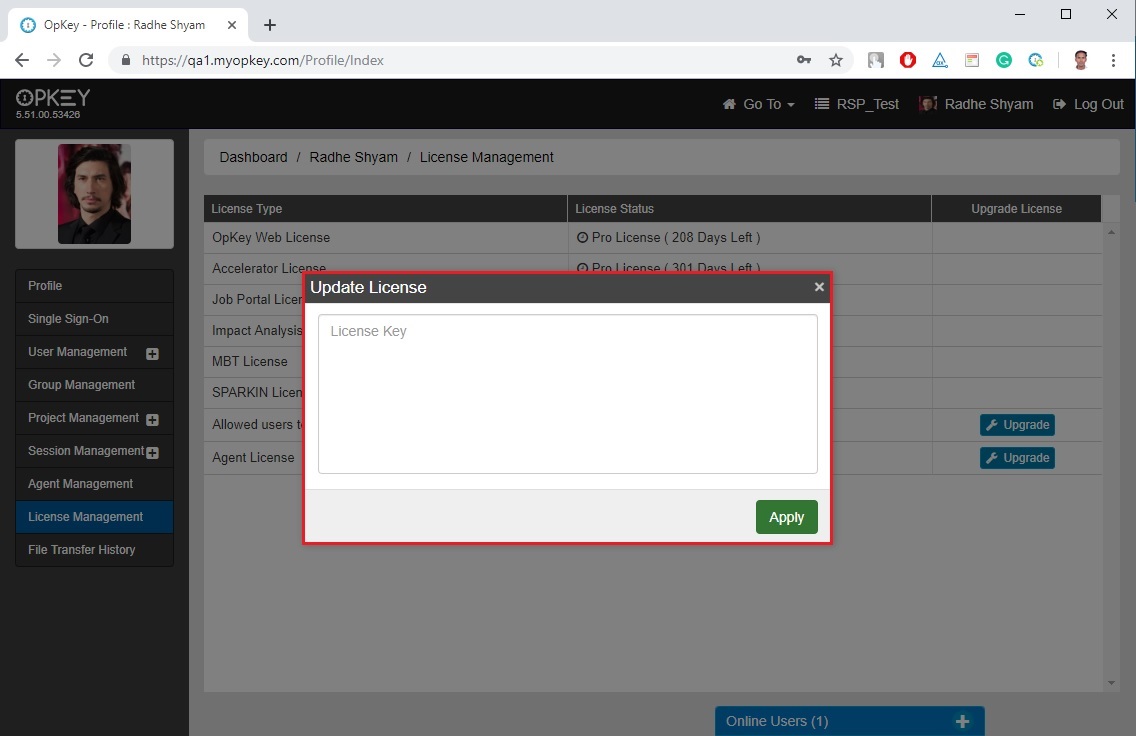
Task: Click the OpKey Web License row label
Action: click(x=271, y=238)
